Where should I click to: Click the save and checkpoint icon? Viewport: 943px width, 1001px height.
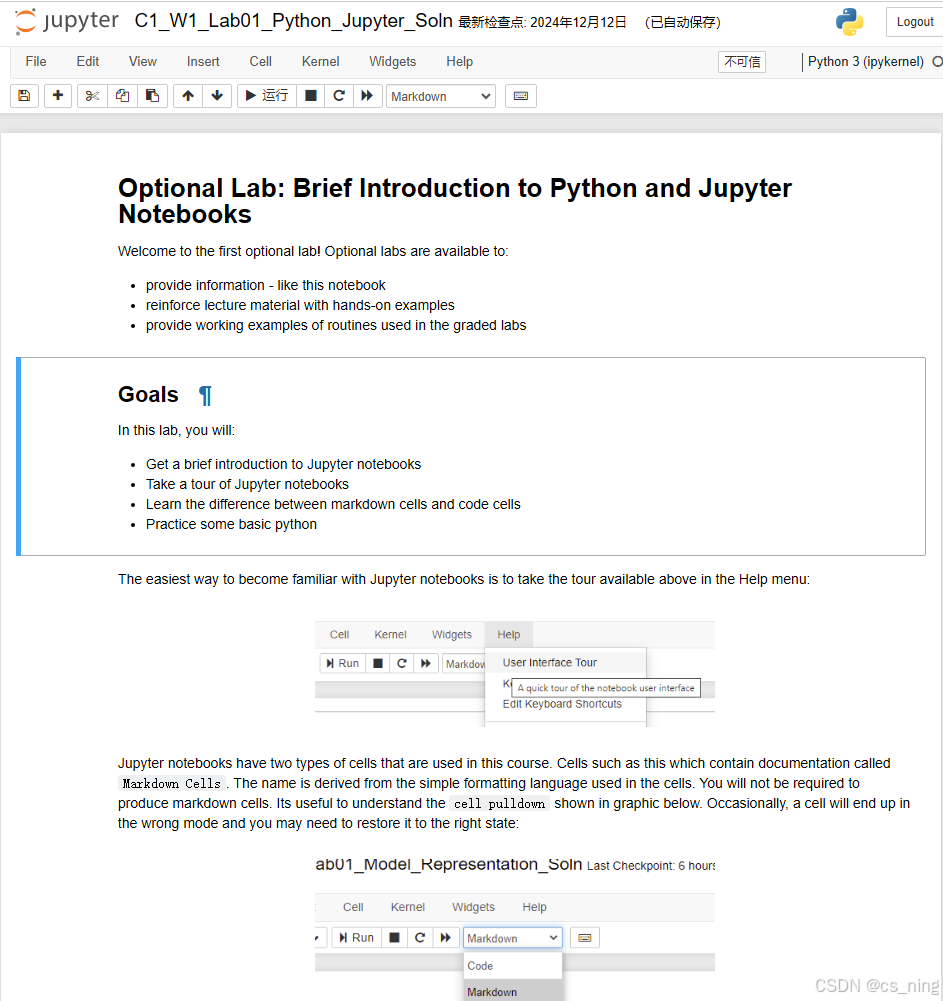pyautogui.click(x=24, y=96)
